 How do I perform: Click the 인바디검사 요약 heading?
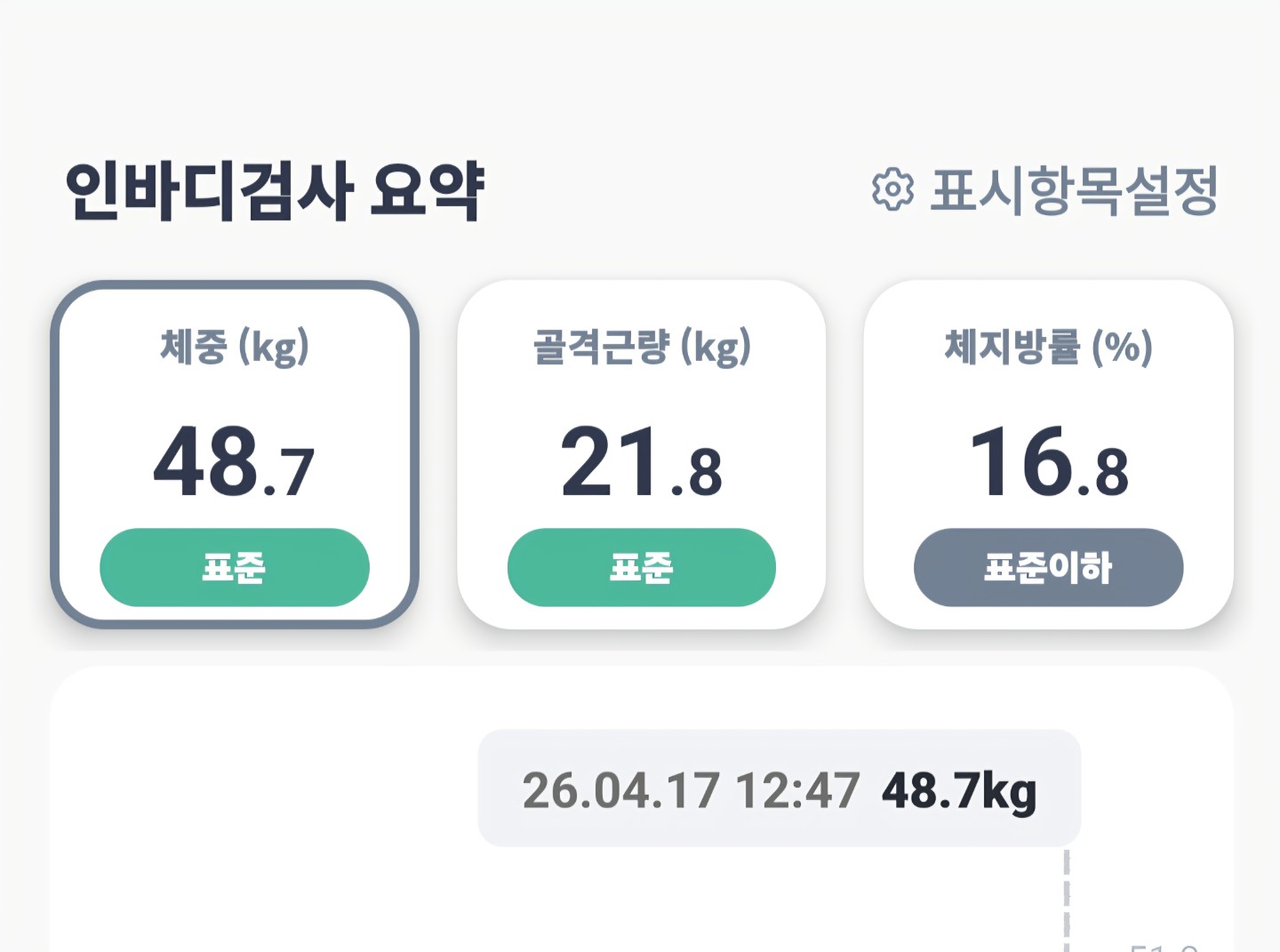(275, 191)
